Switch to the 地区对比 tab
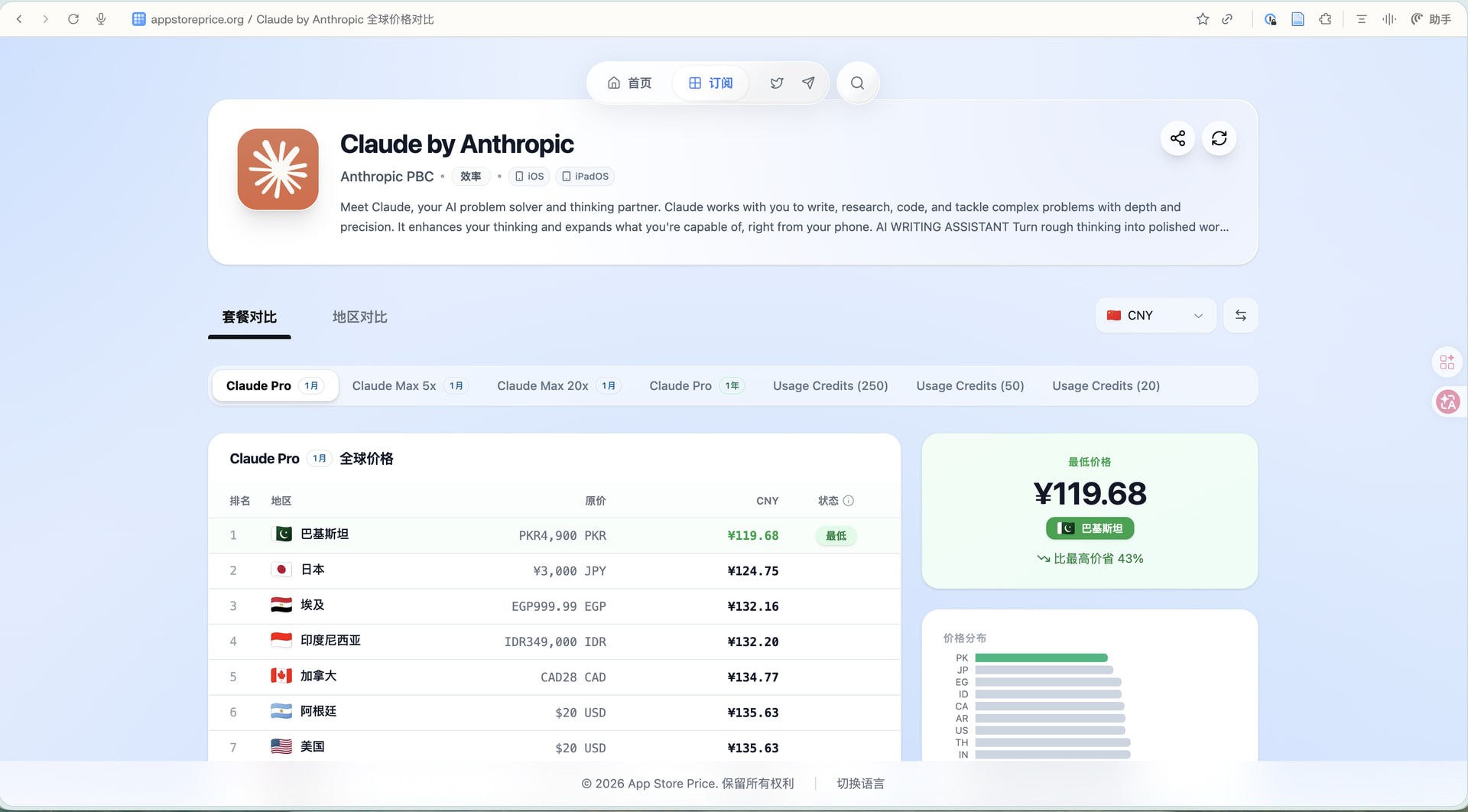1468x812 pixels. (359, 317)
